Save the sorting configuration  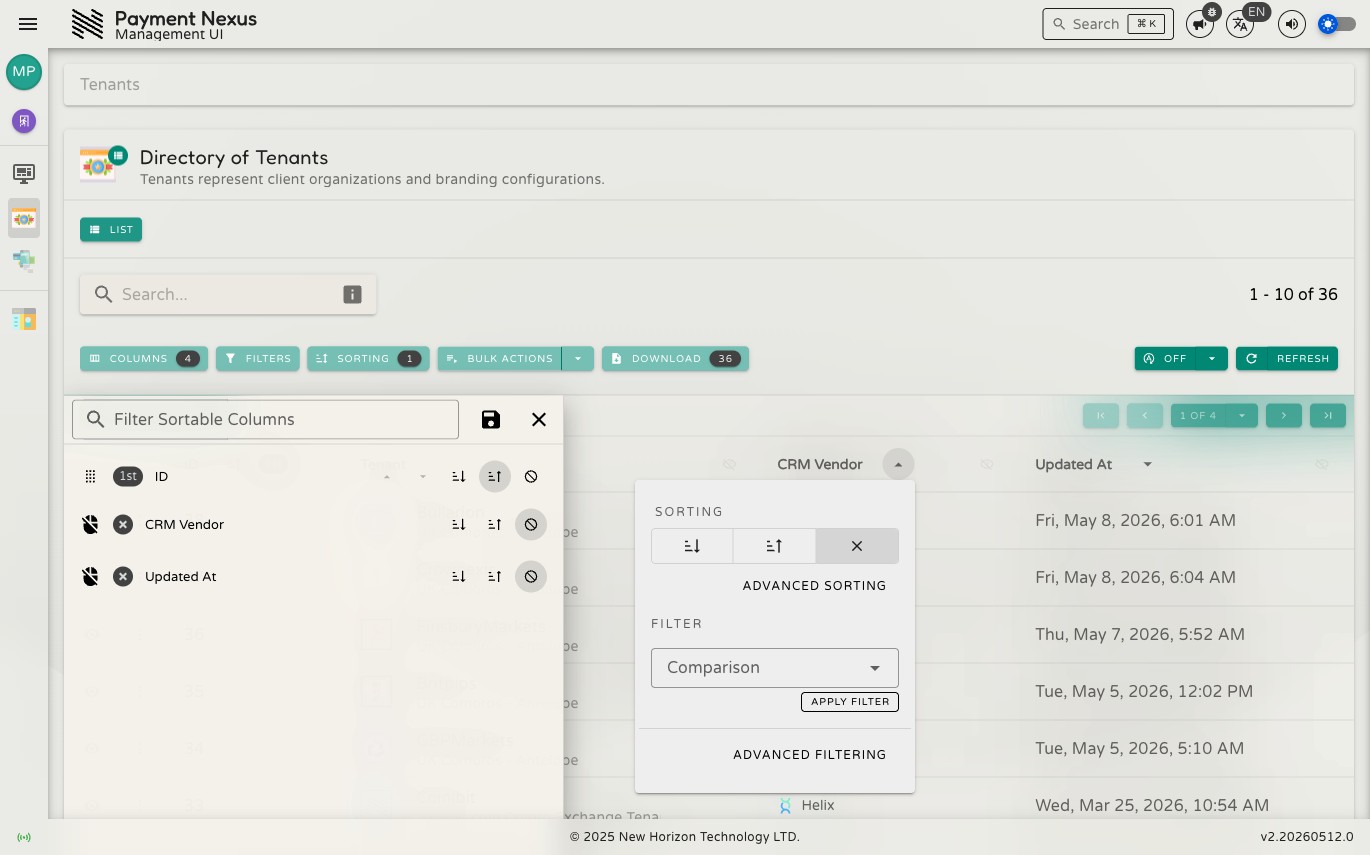click(x=491, y=419)
